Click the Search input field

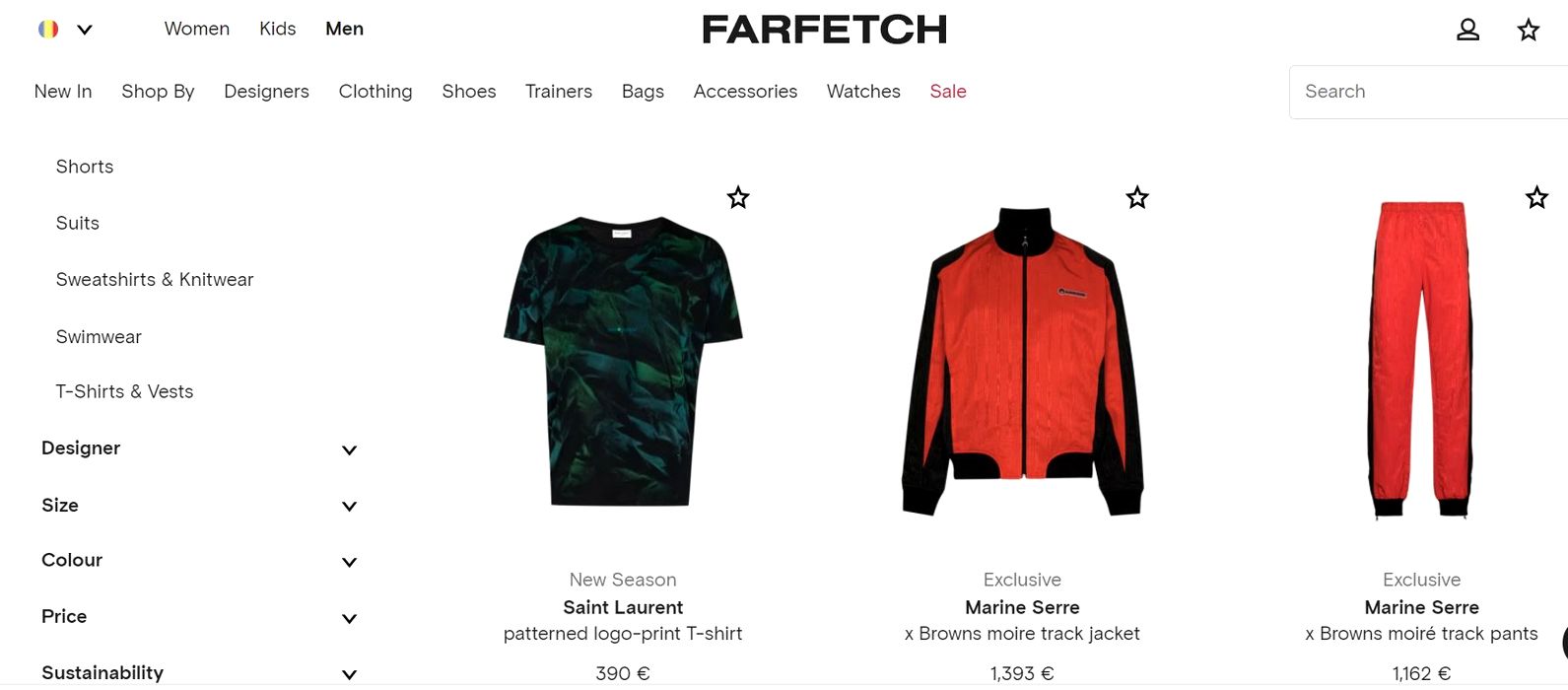pos(1428,92)
